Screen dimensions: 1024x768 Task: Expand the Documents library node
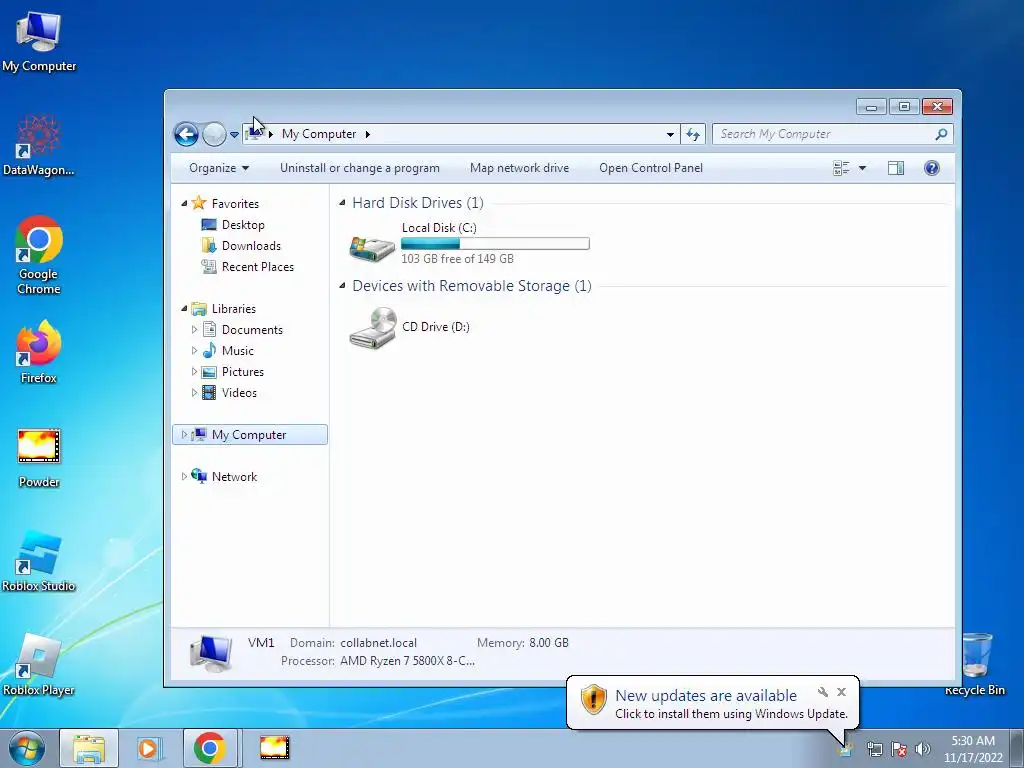click(x=194, y=330)
